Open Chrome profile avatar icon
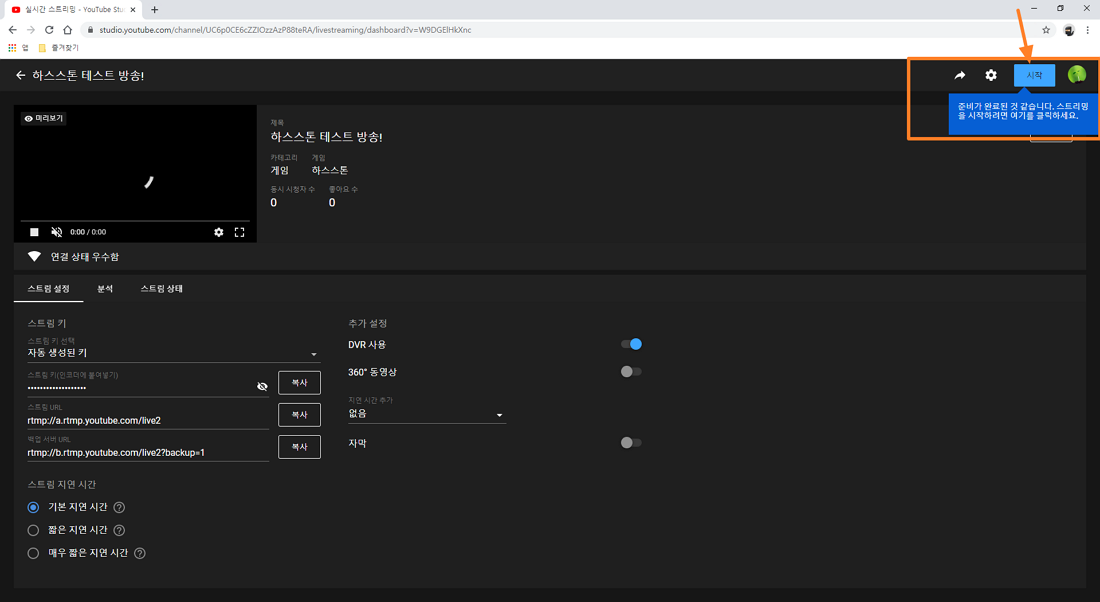 click(1069, 29)
